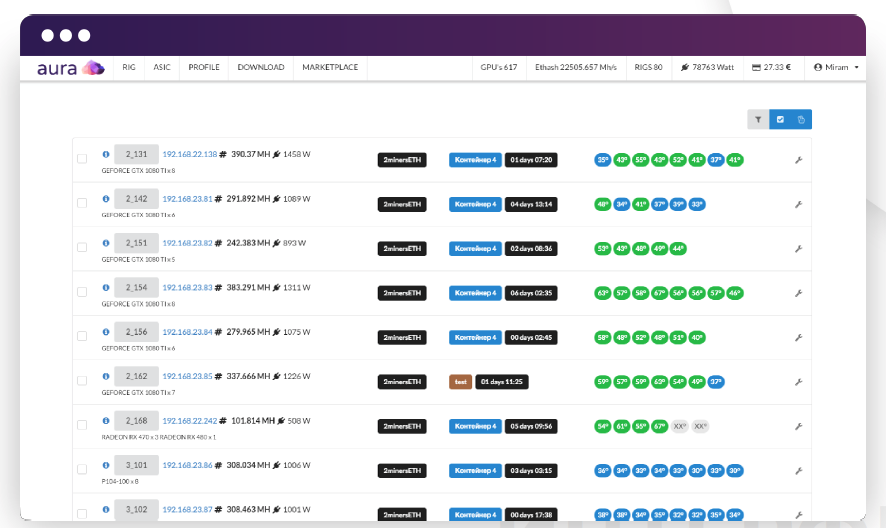Click the 3_101 rig name button
This screenshot has height=528, width=886.
[x=136, y=465]
